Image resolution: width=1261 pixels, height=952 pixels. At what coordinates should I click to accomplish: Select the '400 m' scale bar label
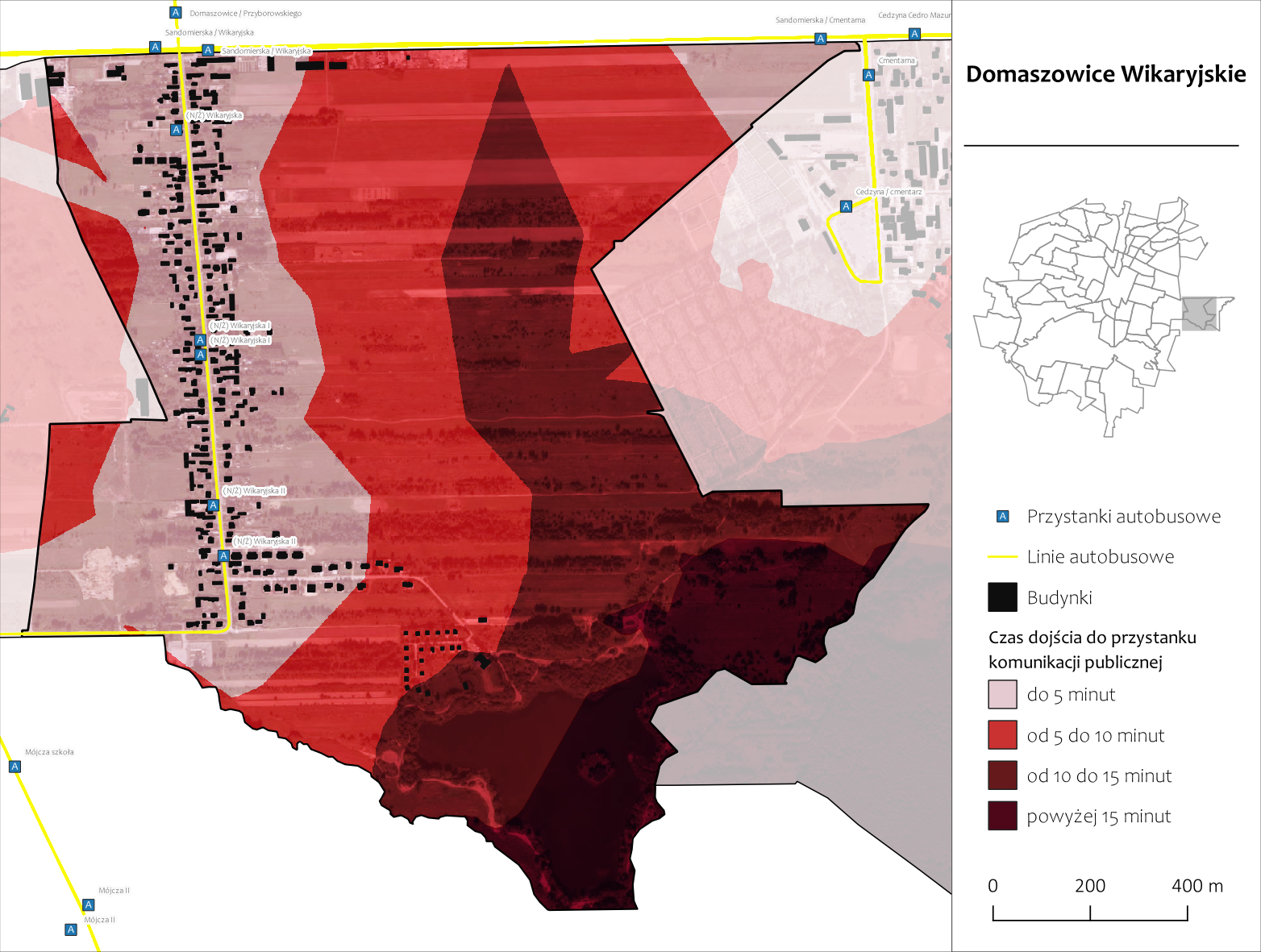[1197, 886]
